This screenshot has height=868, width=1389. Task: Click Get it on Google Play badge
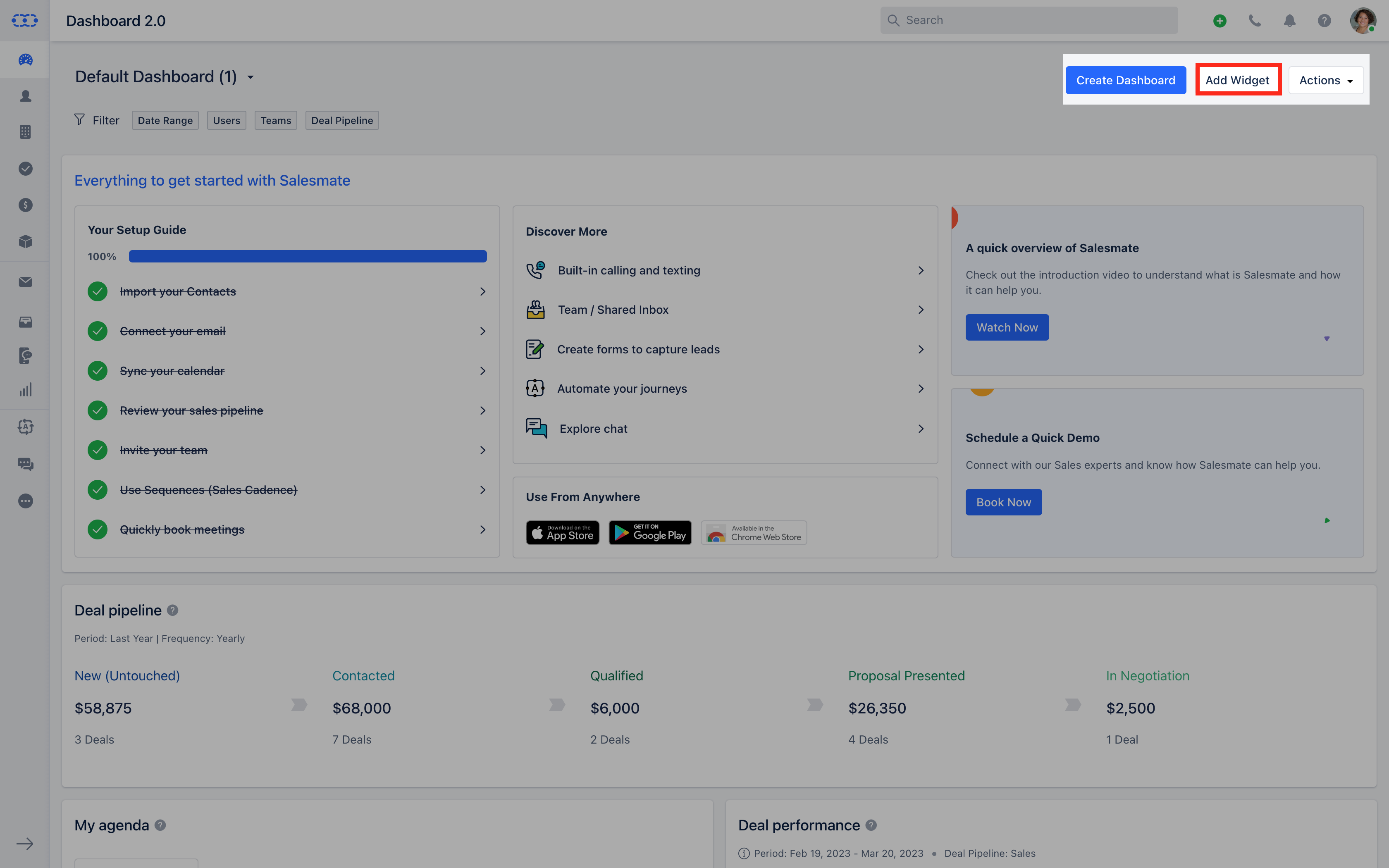650,533
